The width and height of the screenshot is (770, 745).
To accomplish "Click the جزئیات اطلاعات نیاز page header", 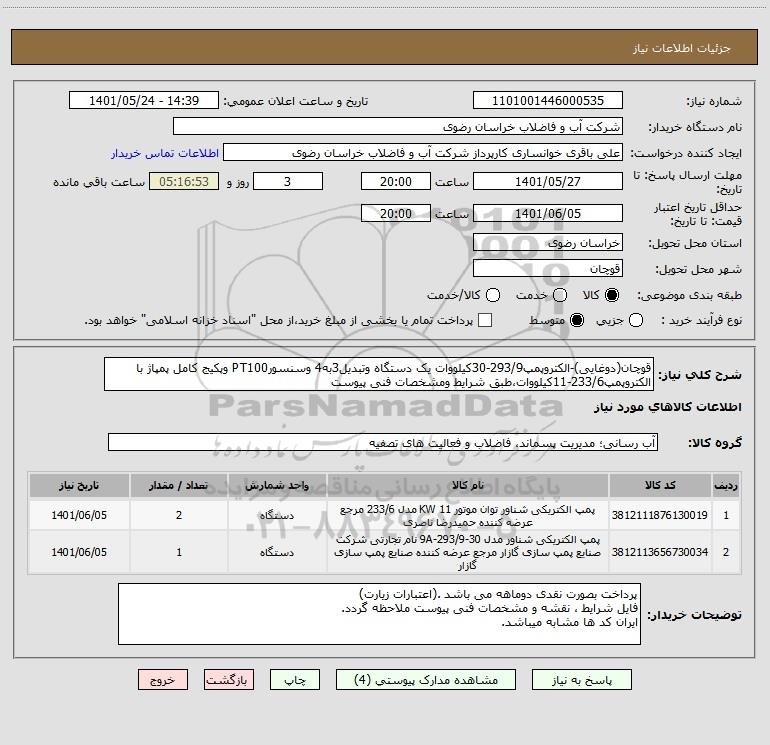I will pos(681,48).
